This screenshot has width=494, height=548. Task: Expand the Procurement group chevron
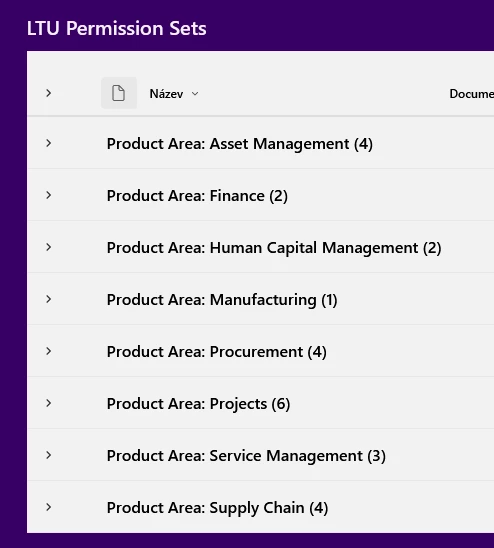click(49, 351)
